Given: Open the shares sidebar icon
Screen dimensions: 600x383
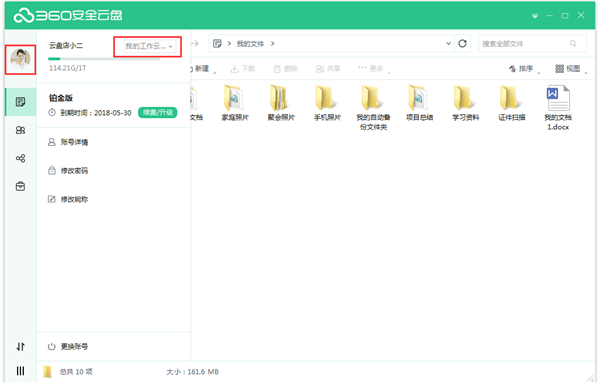Looking at the screenshot, I should click(x=20, y=158).
